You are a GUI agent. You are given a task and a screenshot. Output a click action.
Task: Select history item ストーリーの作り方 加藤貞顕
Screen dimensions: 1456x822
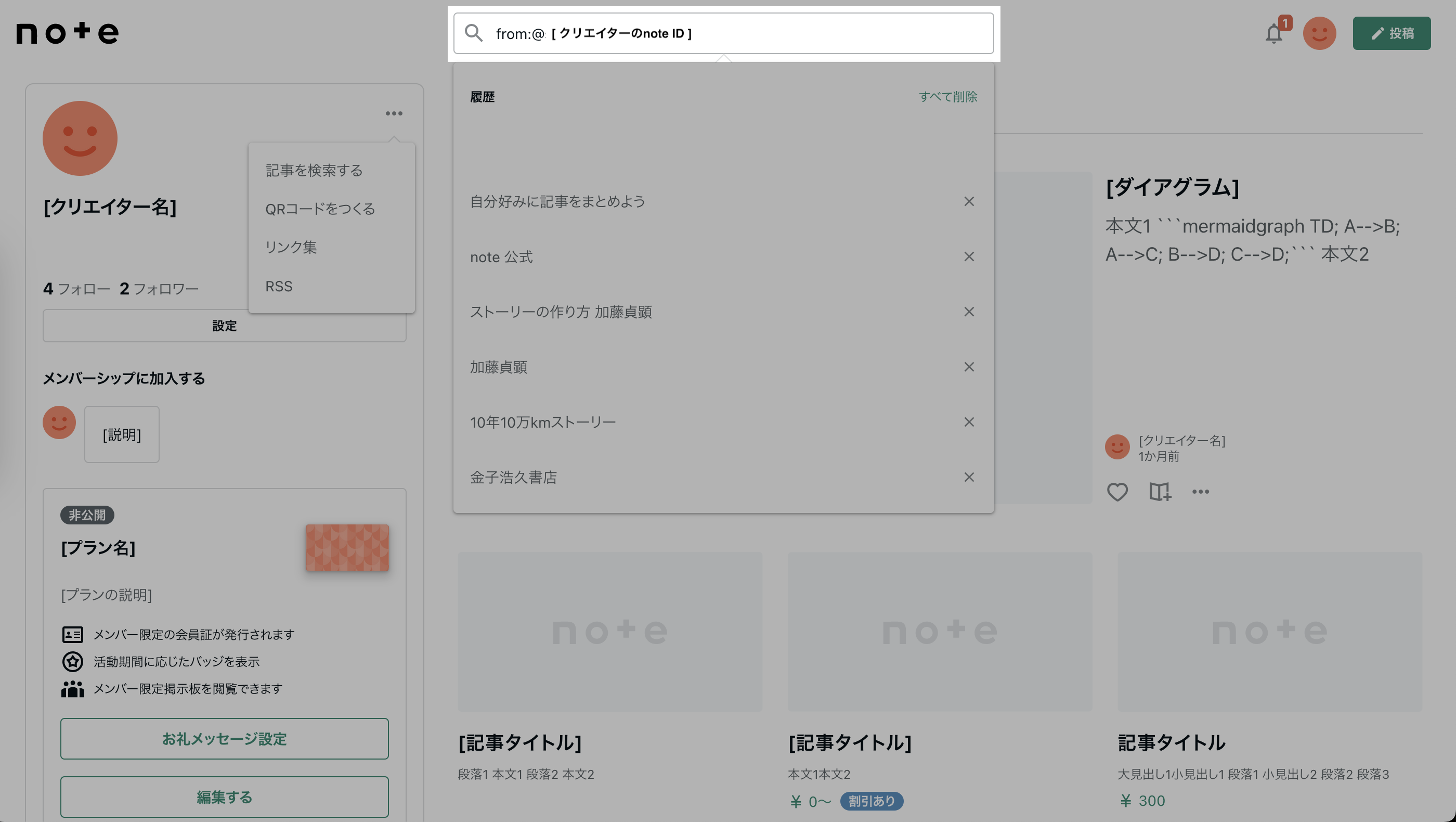(561, 312)
